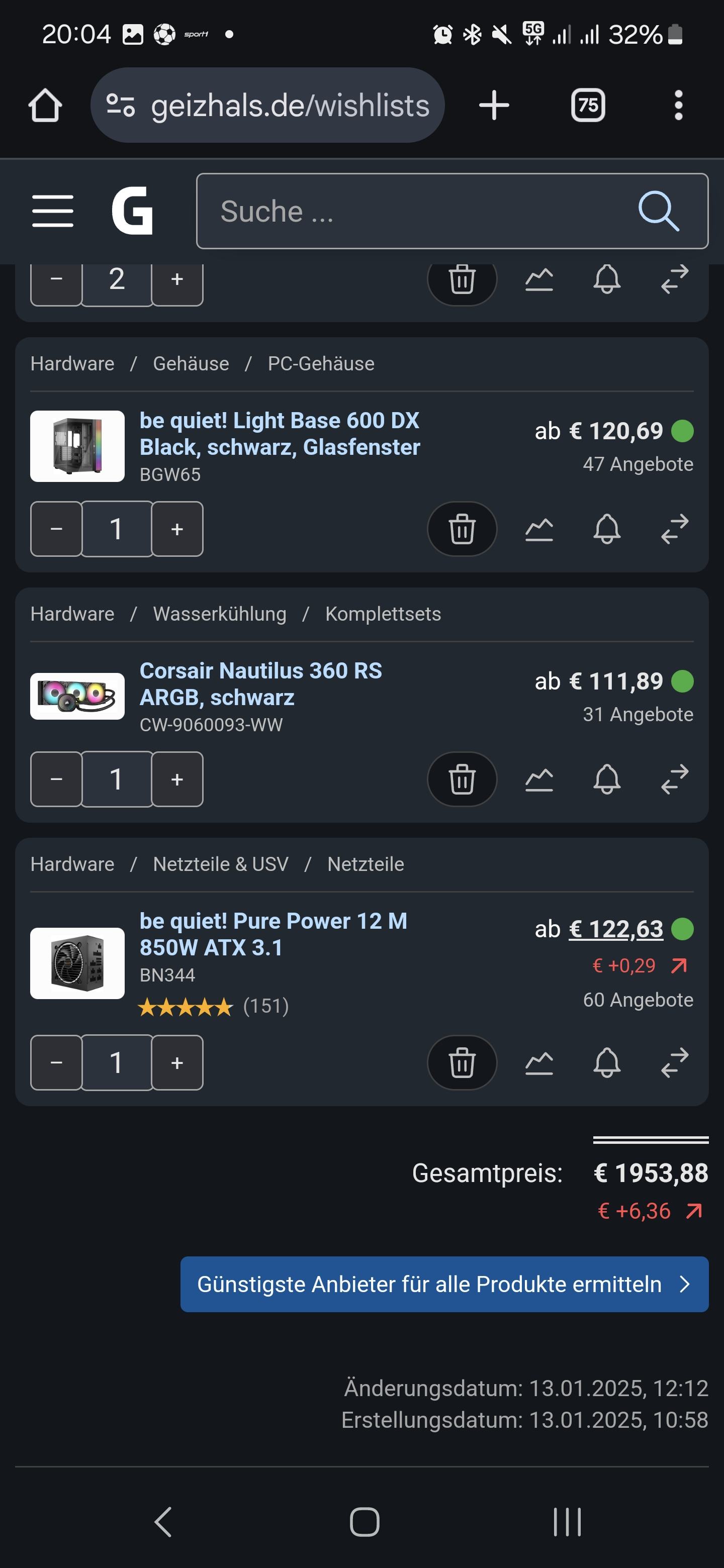This screenshot has height=1568, width=724.
Task: Open the tab switcher showing 75 tabs
Action: point(588,106)
